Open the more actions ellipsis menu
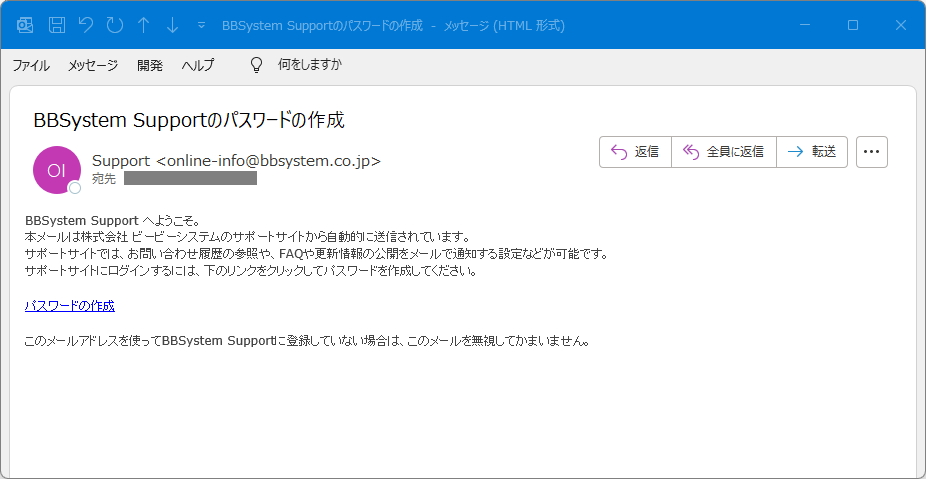The image size is (926, 479). (872, 152)
